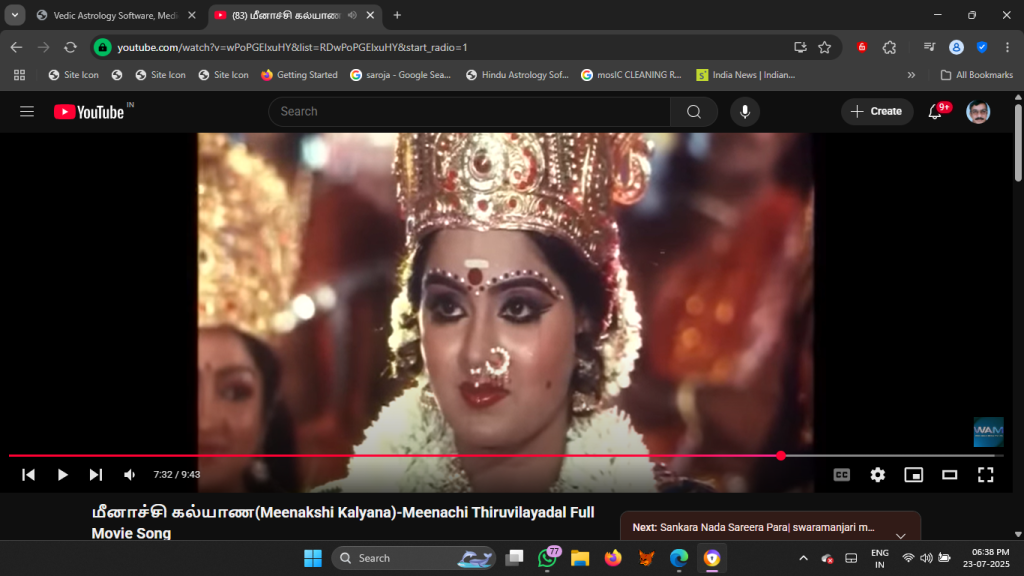Open the ENG IN language switcher
Screen dimensions: 1024x576
coord(880,558)
